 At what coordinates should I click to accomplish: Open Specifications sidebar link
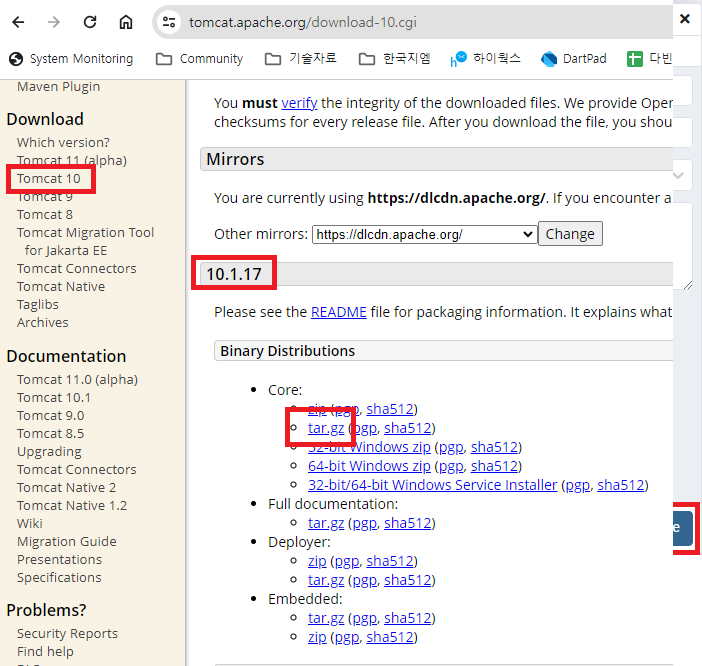point(59,577)
